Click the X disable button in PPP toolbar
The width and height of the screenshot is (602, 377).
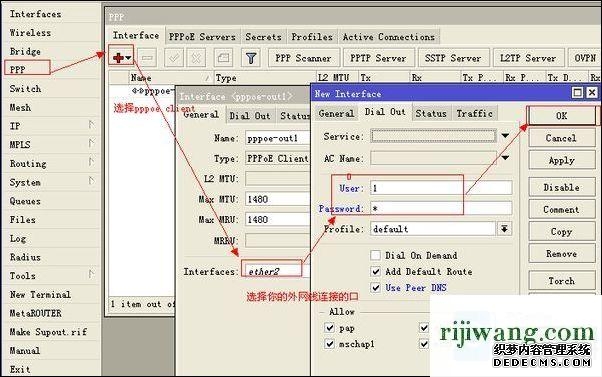coord(196,58)
